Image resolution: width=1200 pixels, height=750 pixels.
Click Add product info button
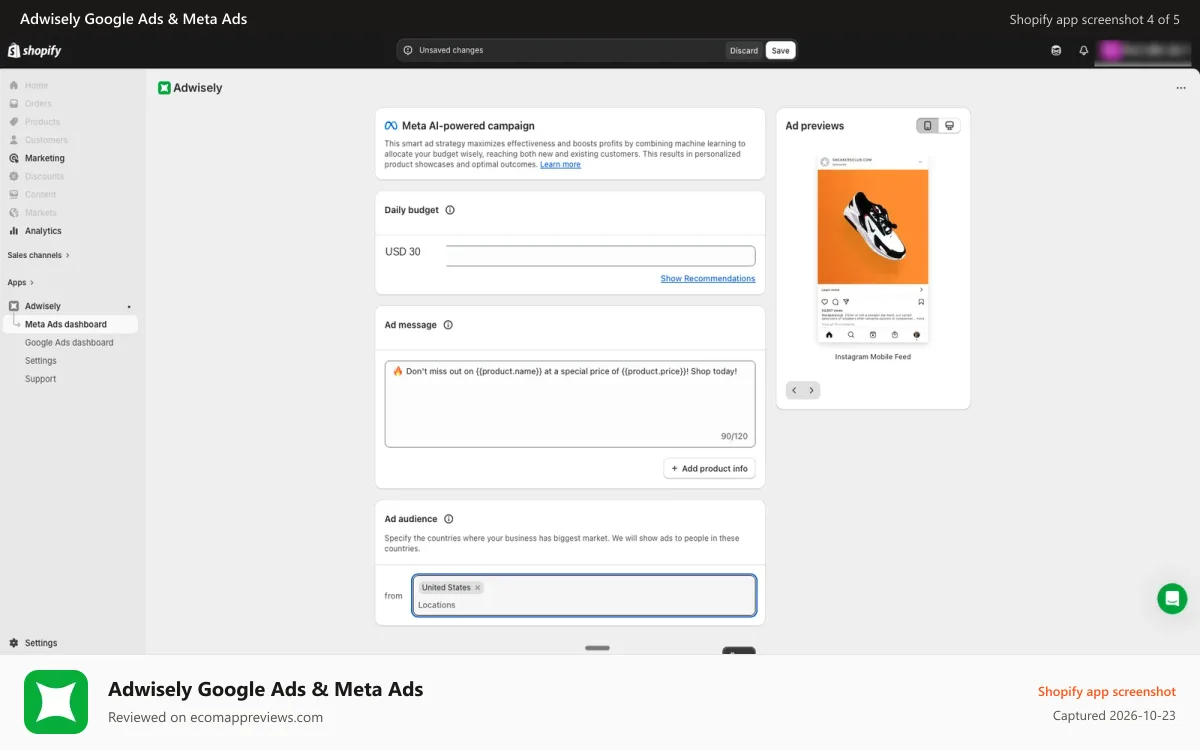709,468
